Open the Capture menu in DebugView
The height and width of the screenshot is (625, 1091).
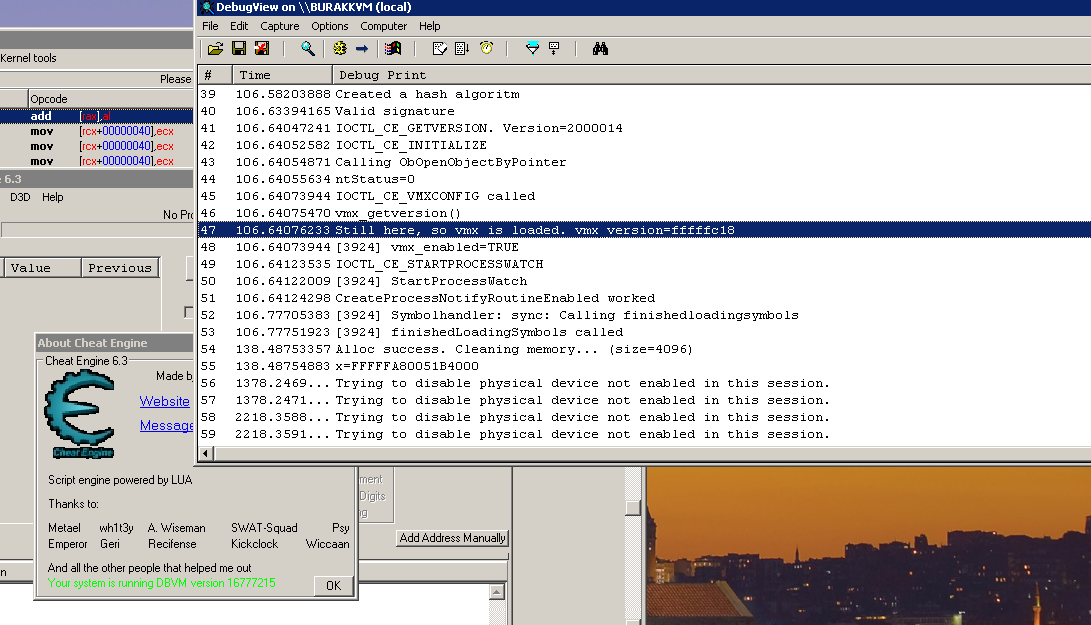(x=279, y=26)
